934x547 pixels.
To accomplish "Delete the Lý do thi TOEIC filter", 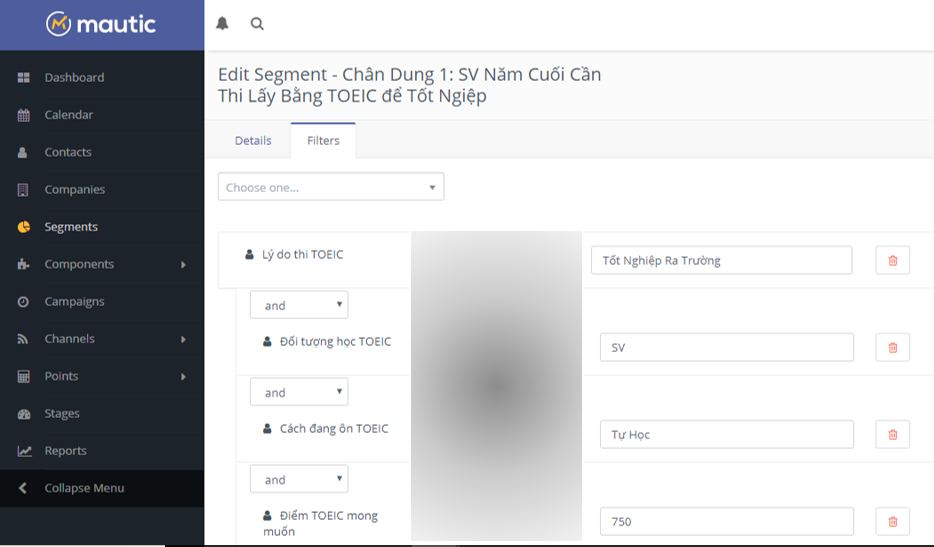I will [892, 261].
